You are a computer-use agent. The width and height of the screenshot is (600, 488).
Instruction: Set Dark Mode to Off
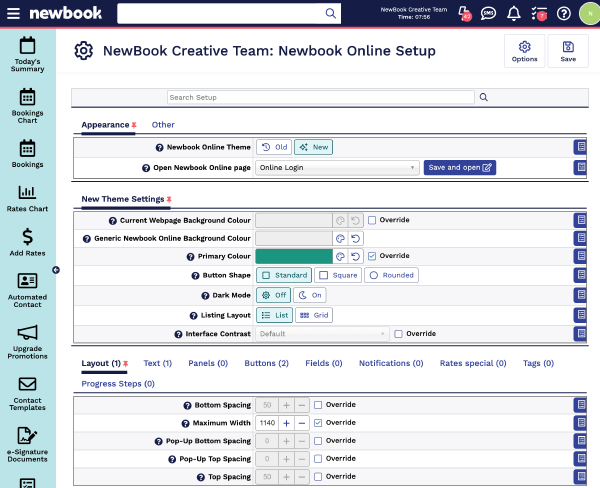coord(274,295)
